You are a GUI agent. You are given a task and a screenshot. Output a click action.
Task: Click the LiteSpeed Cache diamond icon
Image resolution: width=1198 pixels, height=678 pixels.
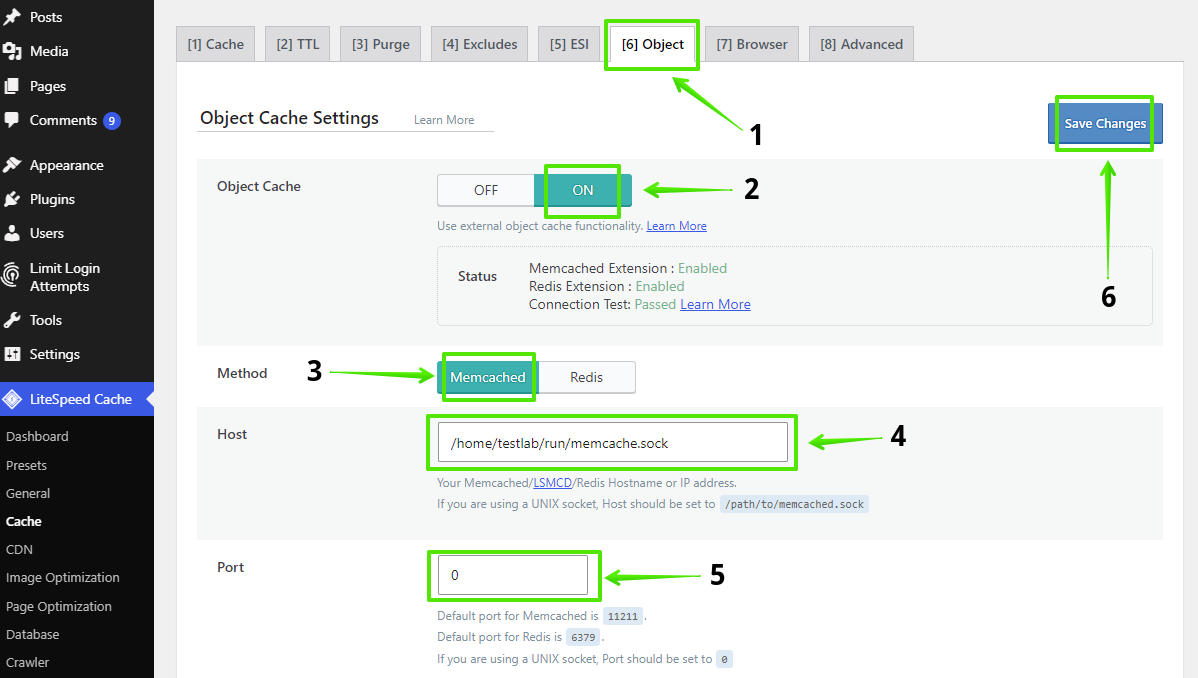click(x=11, y=399)
